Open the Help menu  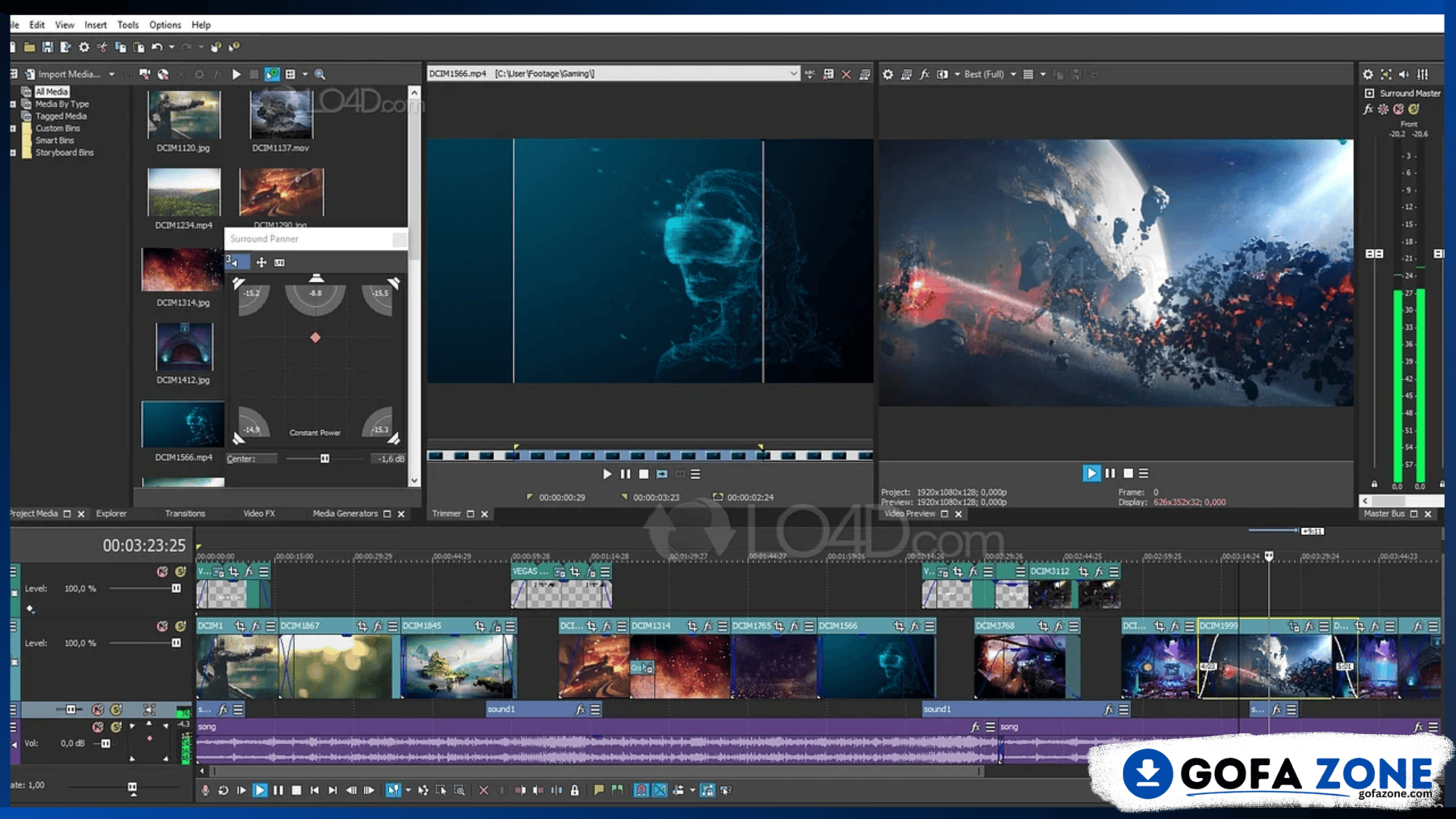point(201,24)
